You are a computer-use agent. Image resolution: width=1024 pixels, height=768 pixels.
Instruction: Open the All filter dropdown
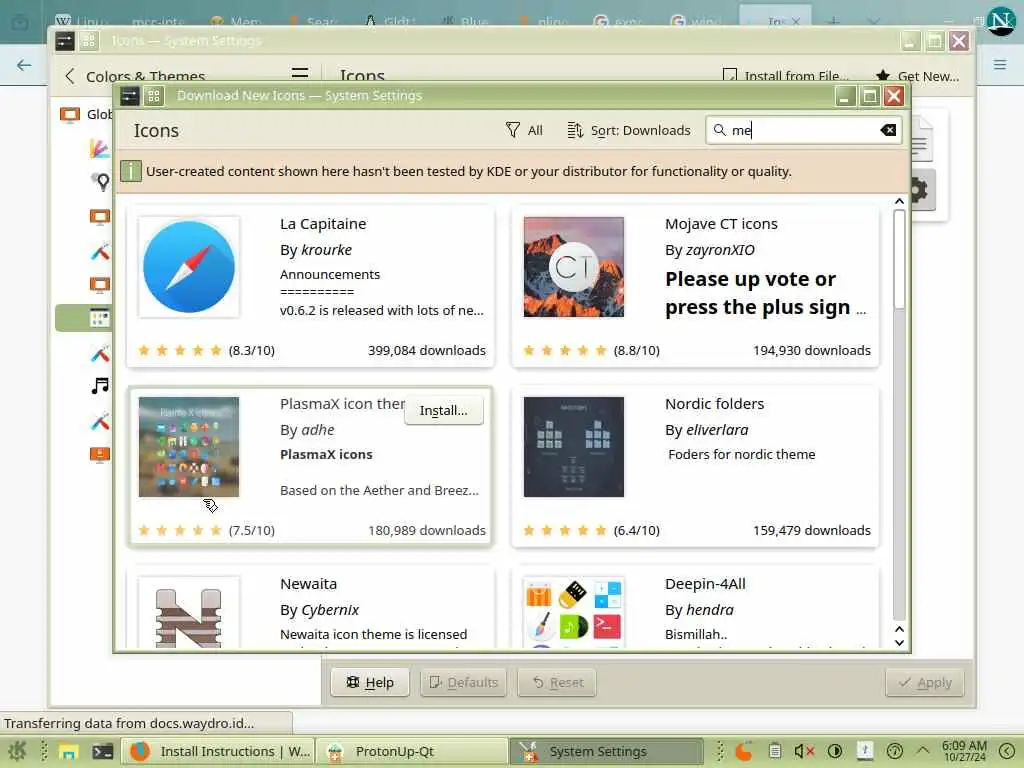(x=524, y=130)
